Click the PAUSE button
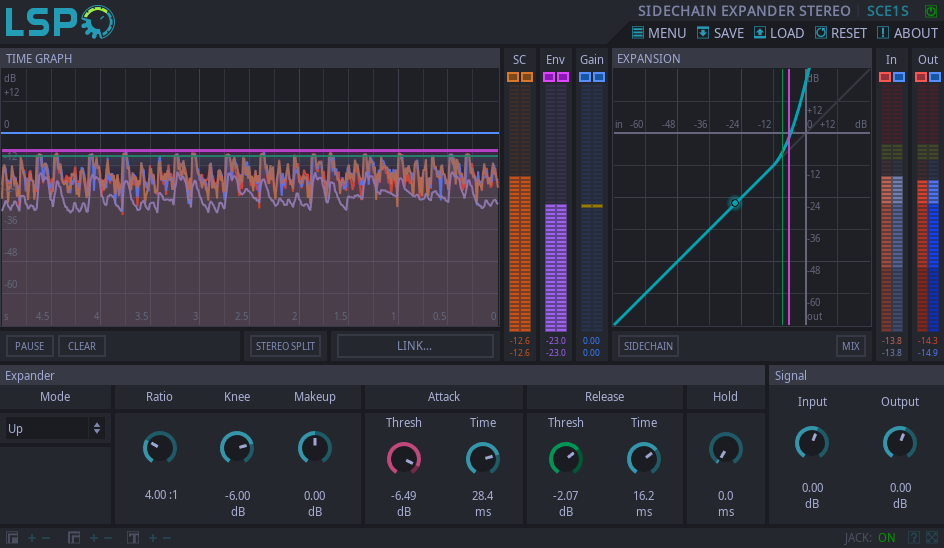The image size is (944, 548). coord(30,346)
